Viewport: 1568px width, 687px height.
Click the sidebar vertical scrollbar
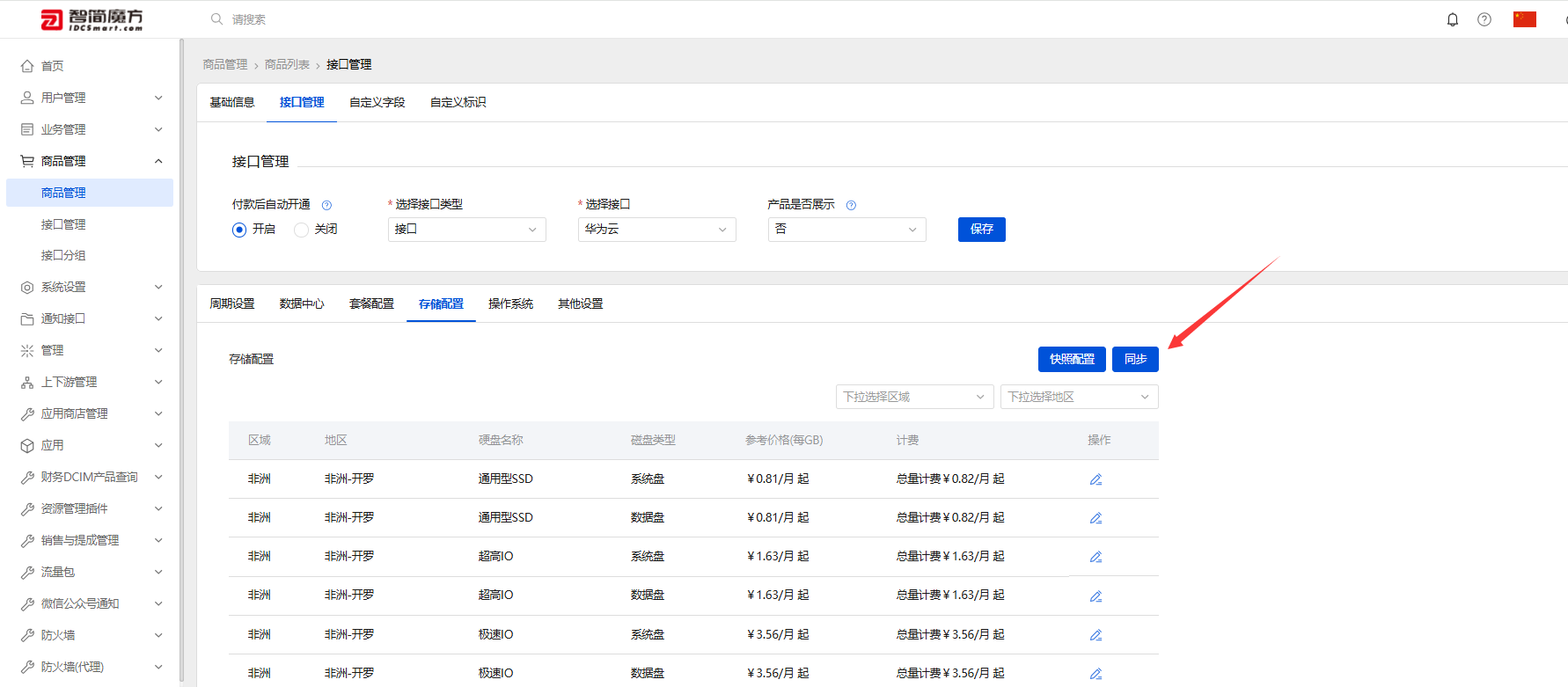[181, 359]
